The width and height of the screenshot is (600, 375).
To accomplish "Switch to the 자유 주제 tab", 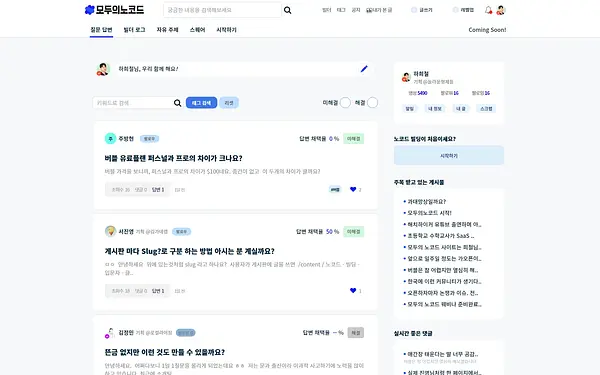I will 167,30.
